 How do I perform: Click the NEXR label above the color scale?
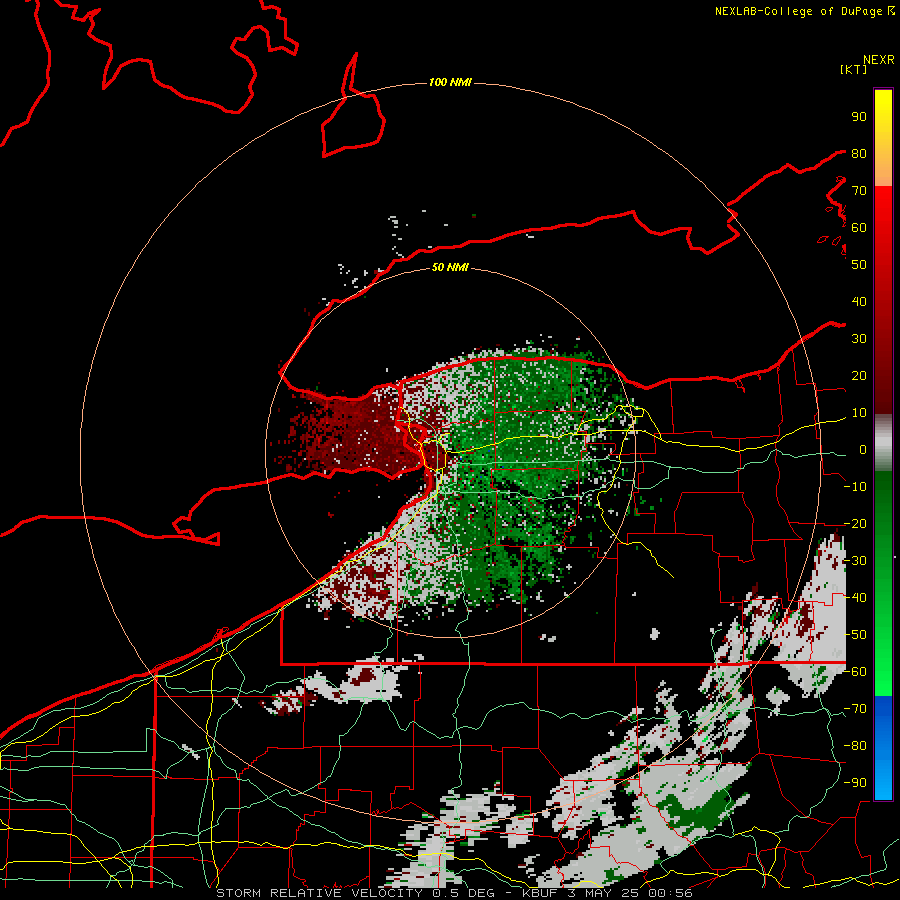(879, 60)
